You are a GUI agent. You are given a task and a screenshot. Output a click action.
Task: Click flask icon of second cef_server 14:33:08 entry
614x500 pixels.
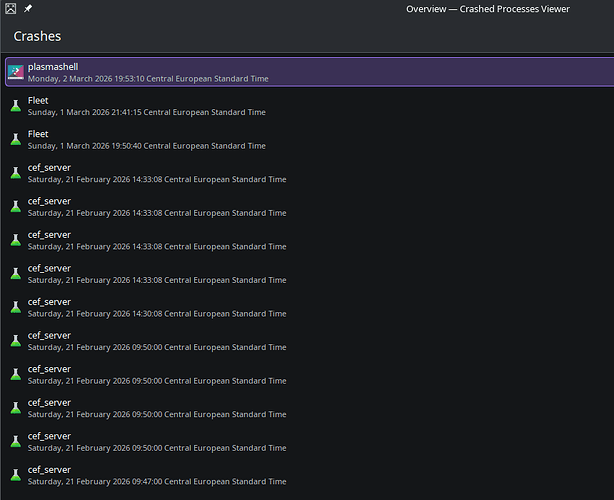[x=15, y=206]
